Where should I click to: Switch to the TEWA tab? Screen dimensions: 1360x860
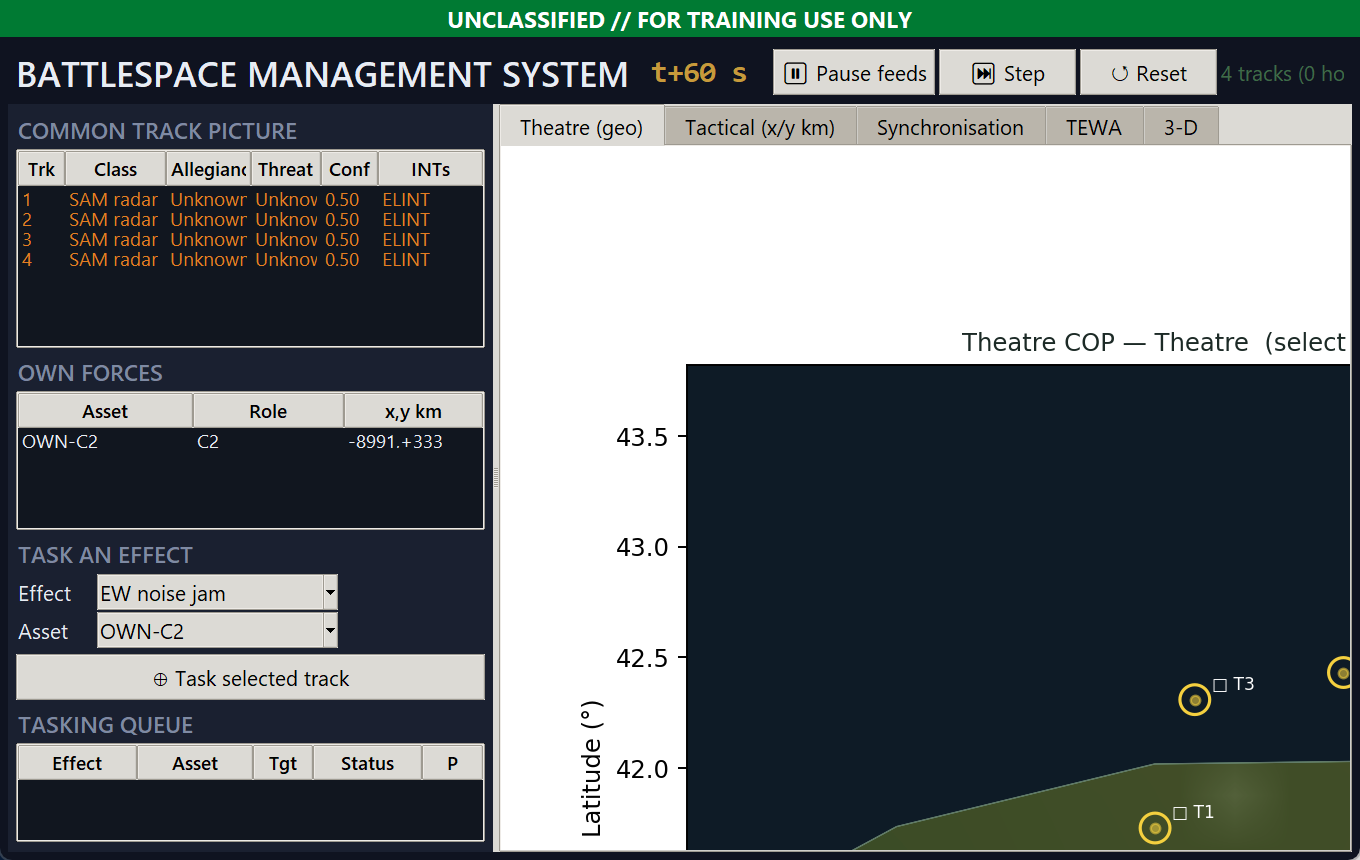1094,127
